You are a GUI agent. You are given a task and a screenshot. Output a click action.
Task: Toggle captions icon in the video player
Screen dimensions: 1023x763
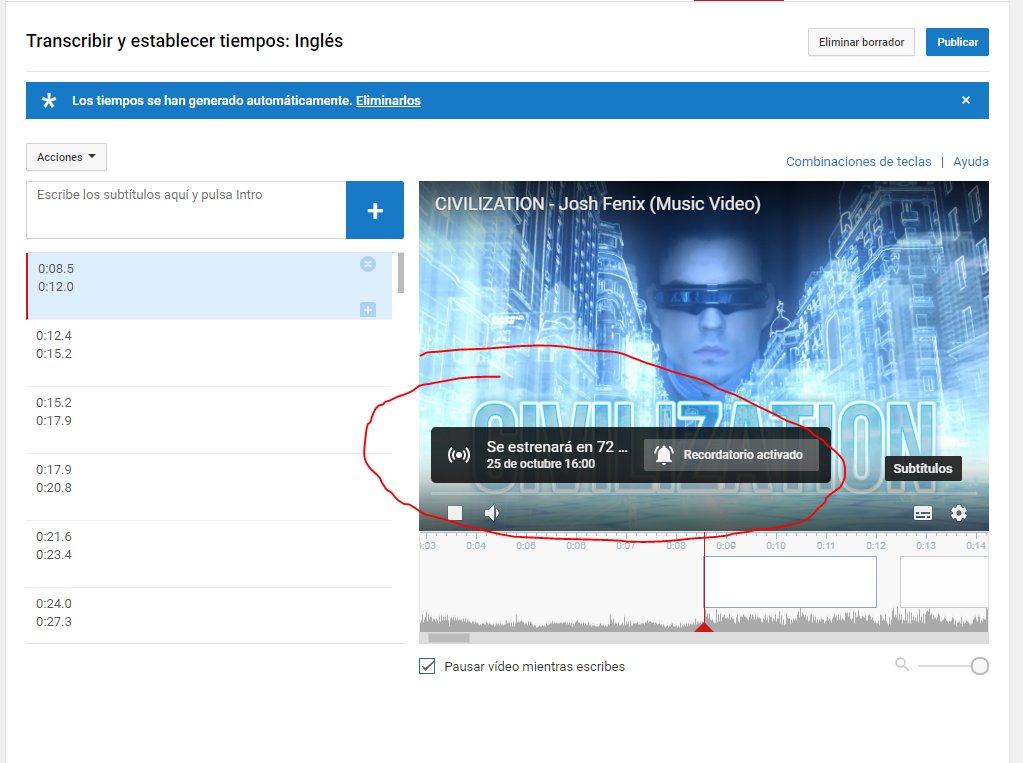point(923,514)
